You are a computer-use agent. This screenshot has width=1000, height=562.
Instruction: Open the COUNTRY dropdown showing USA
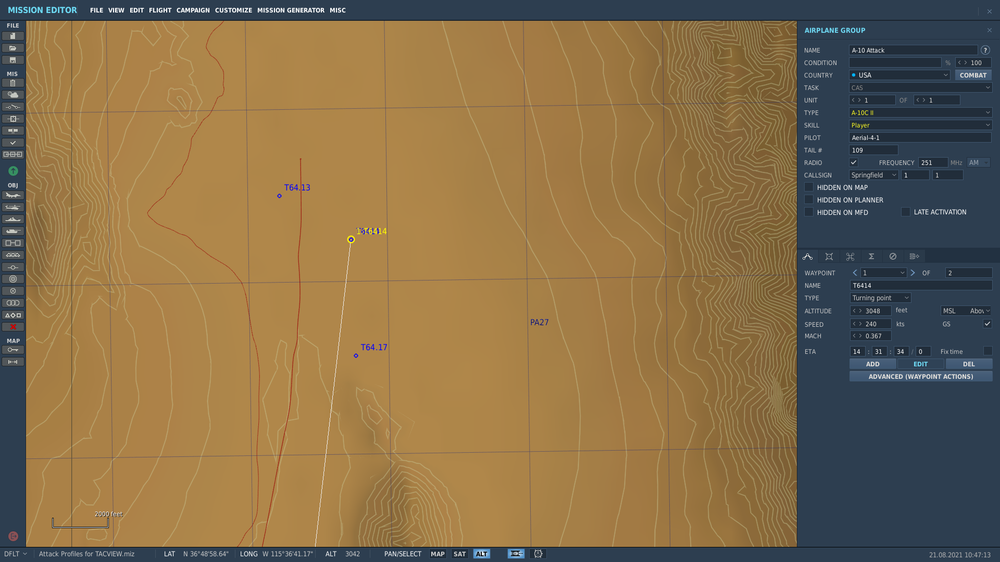(899, 75)
